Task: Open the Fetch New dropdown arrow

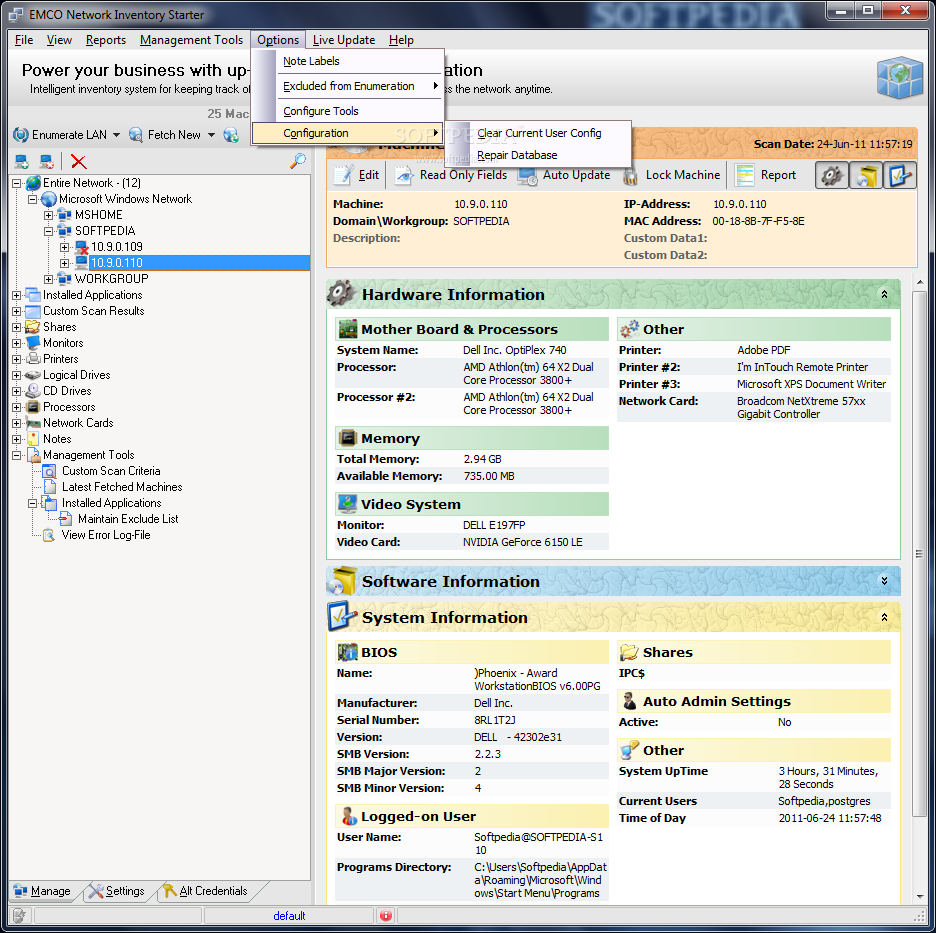Action: 211,135
